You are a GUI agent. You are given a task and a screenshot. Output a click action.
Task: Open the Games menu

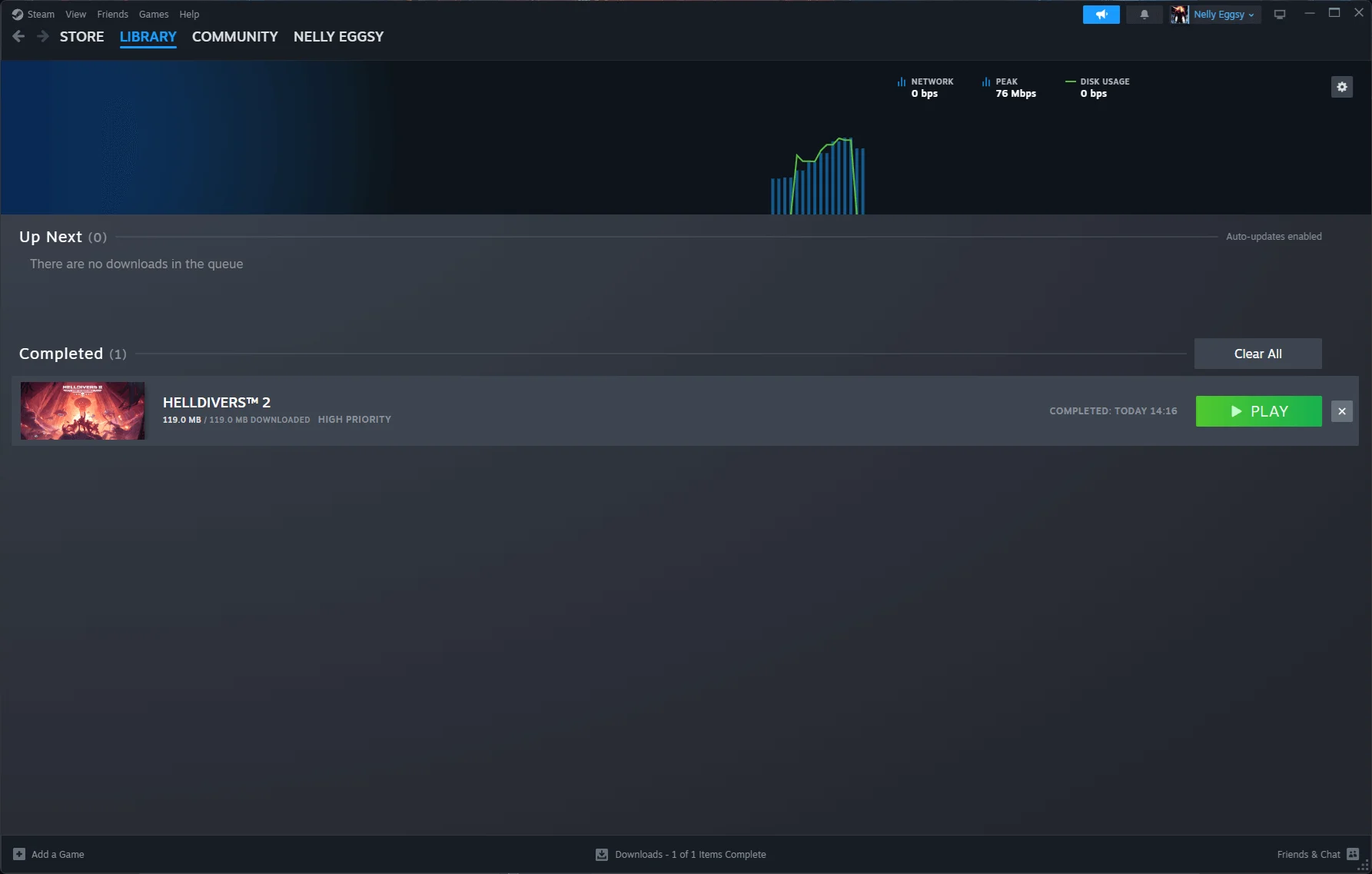154,14
